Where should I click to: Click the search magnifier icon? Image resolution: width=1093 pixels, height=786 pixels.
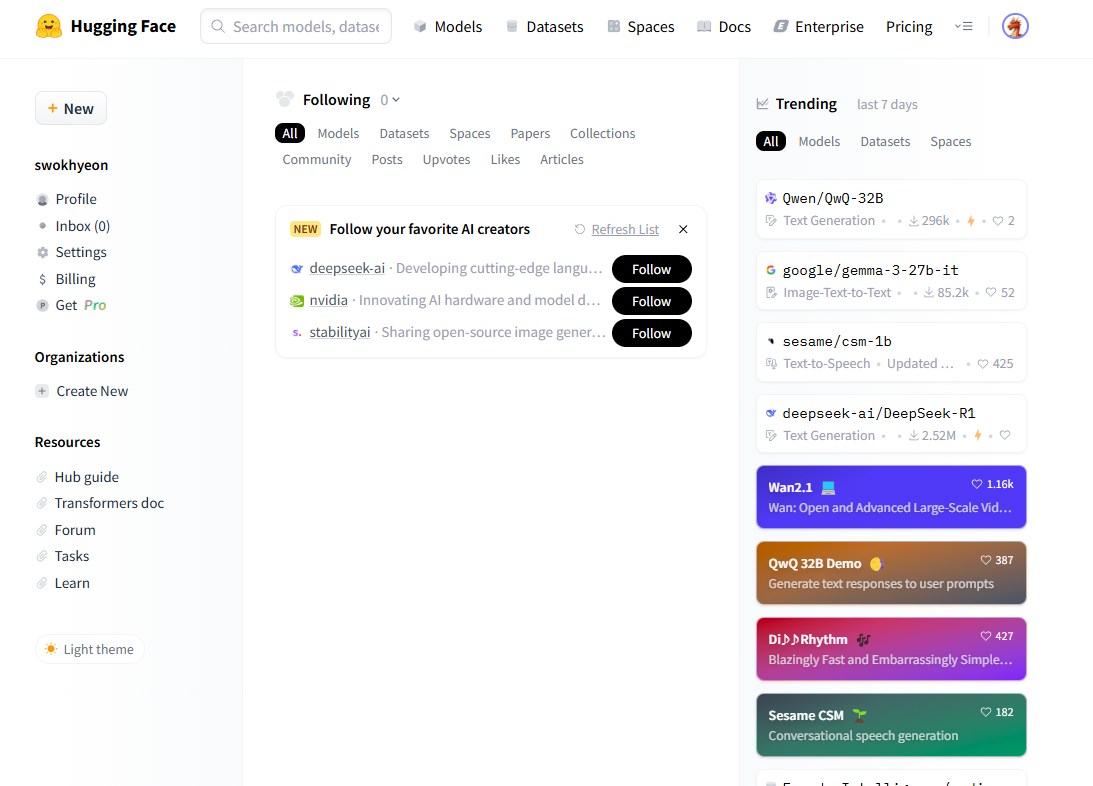pos(218,26)
